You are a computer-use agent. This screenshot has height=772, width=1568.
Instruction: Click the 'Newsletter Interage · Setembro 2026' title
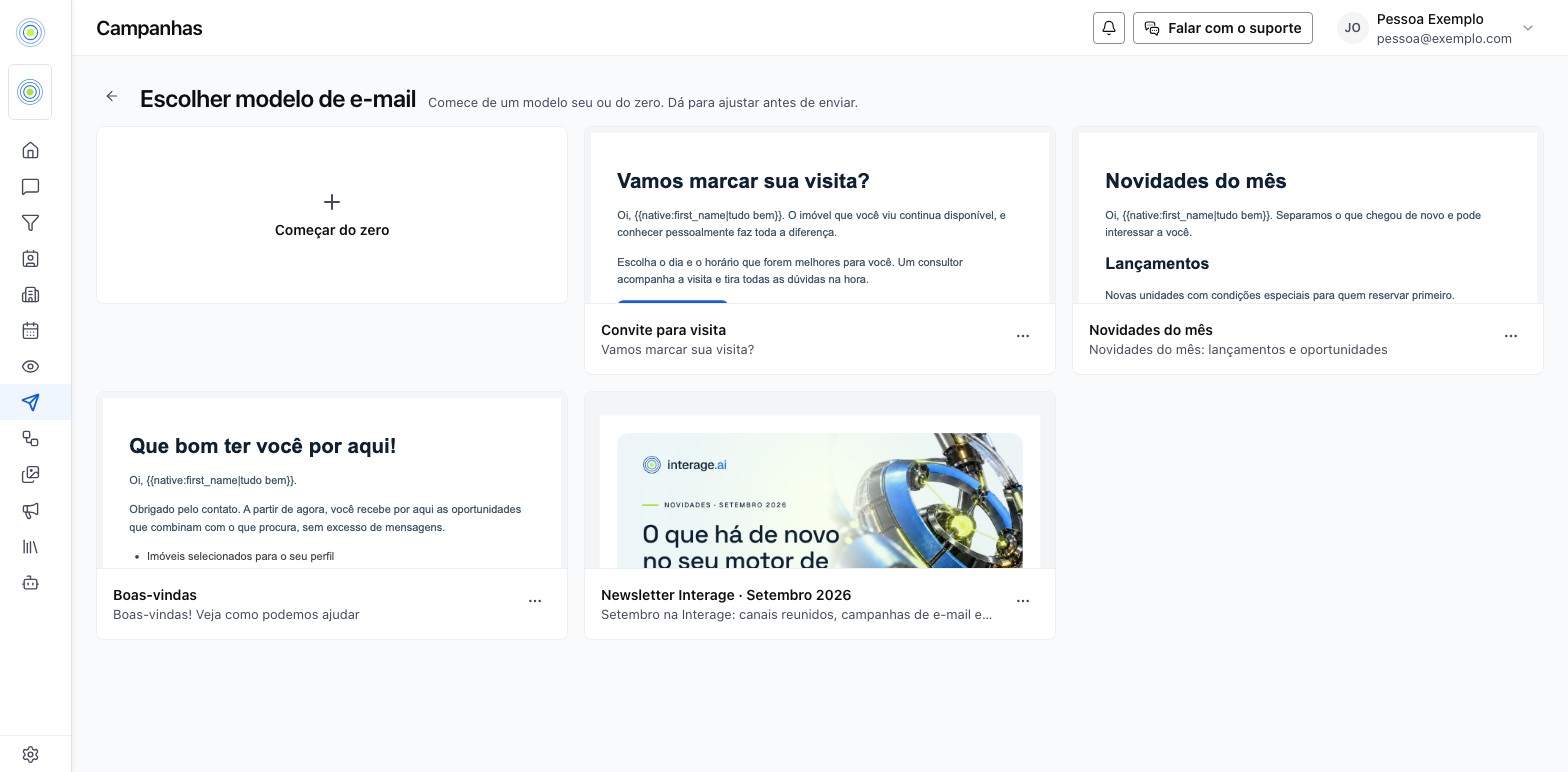click(726, 595)
